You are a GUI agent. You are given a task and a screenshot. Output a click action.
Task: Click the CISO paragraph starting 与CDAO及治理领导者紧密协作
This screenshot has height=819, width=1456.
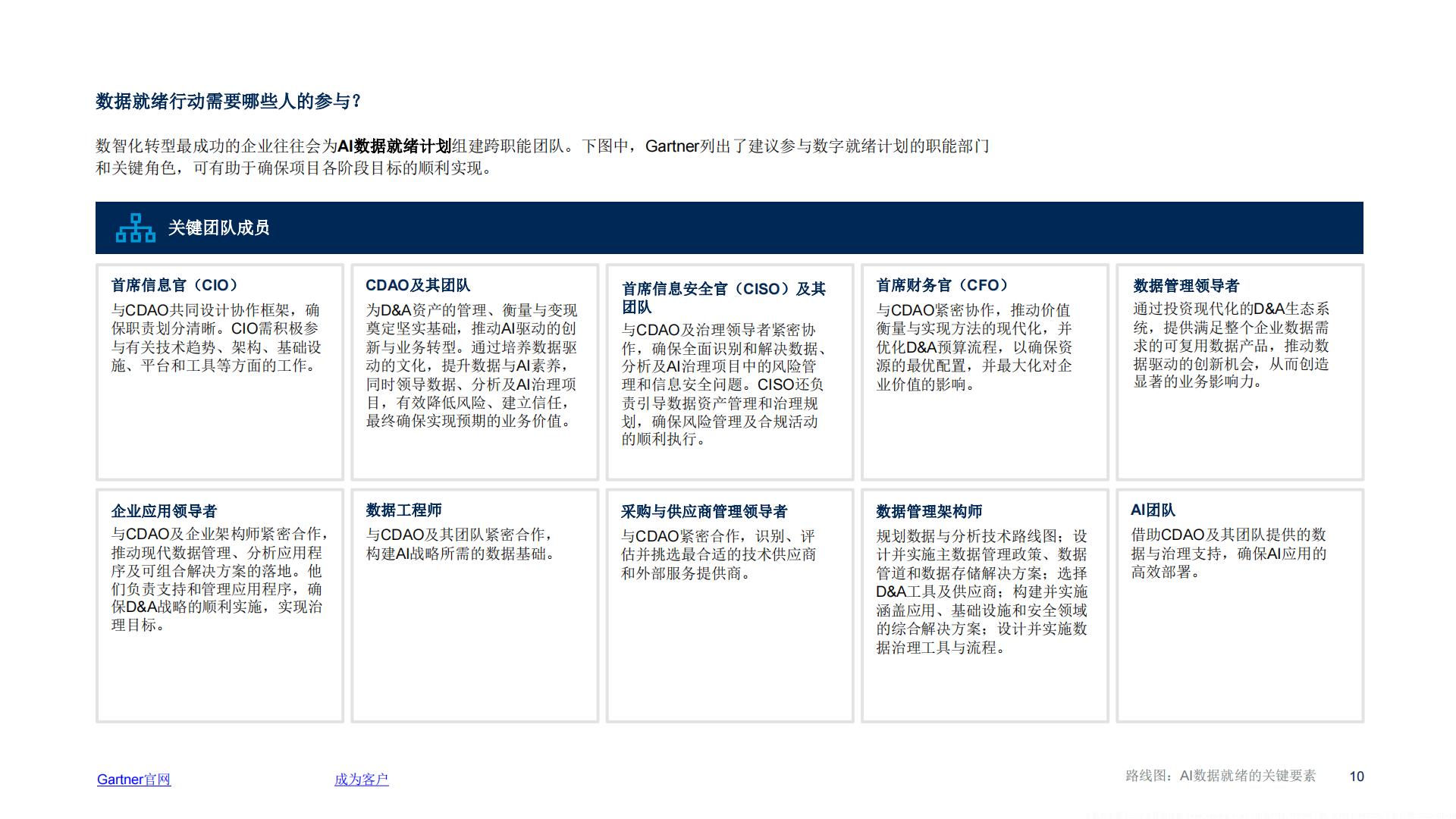tap(723, 384)
